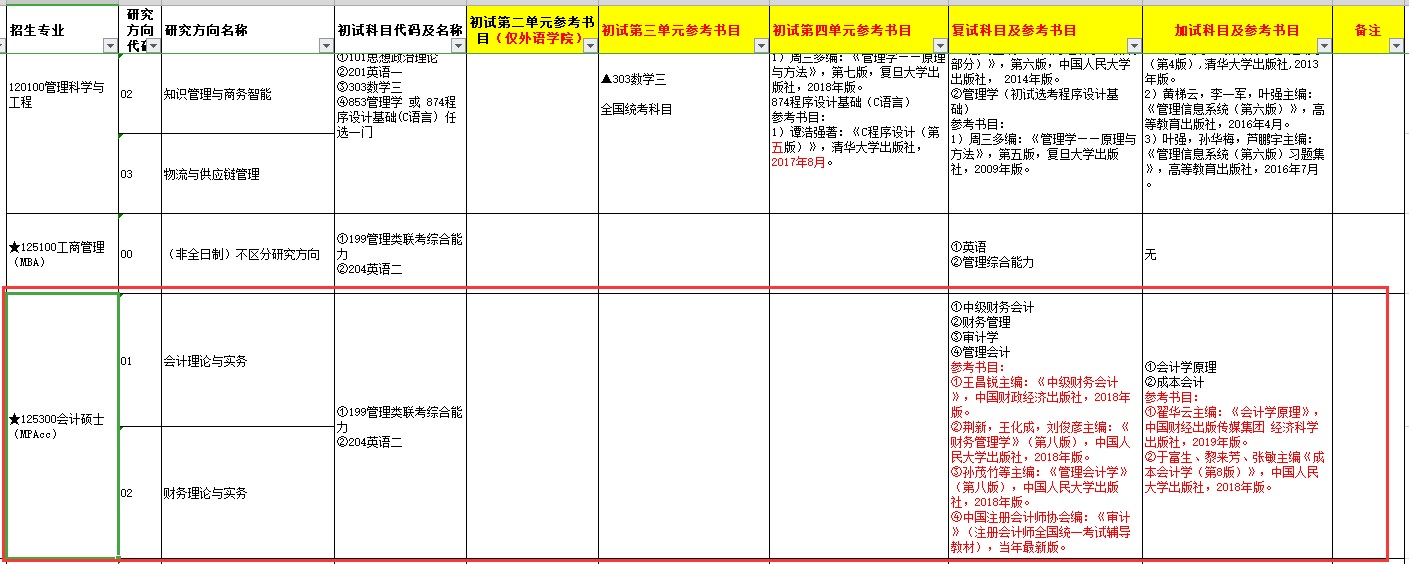Select the 复试科目及参考书目 header cell
Viewport: 1409px width, 564px height.
point(1046,30)
